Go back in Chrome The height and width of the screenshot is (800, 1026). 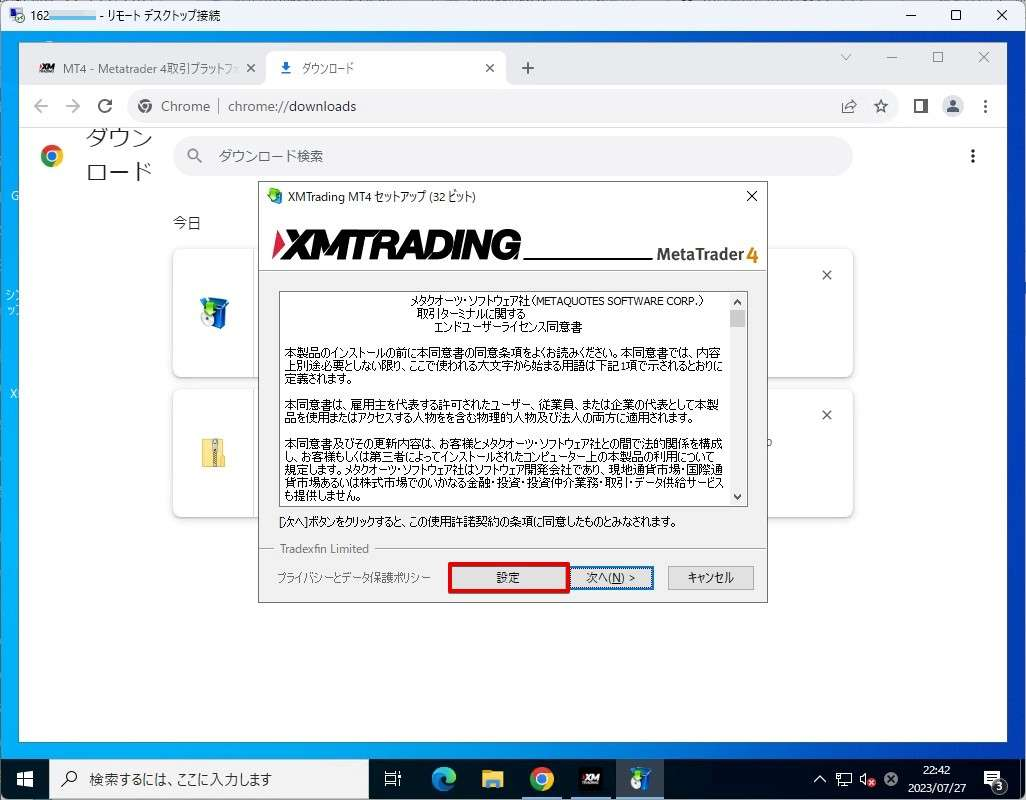[x=41, y=106]
